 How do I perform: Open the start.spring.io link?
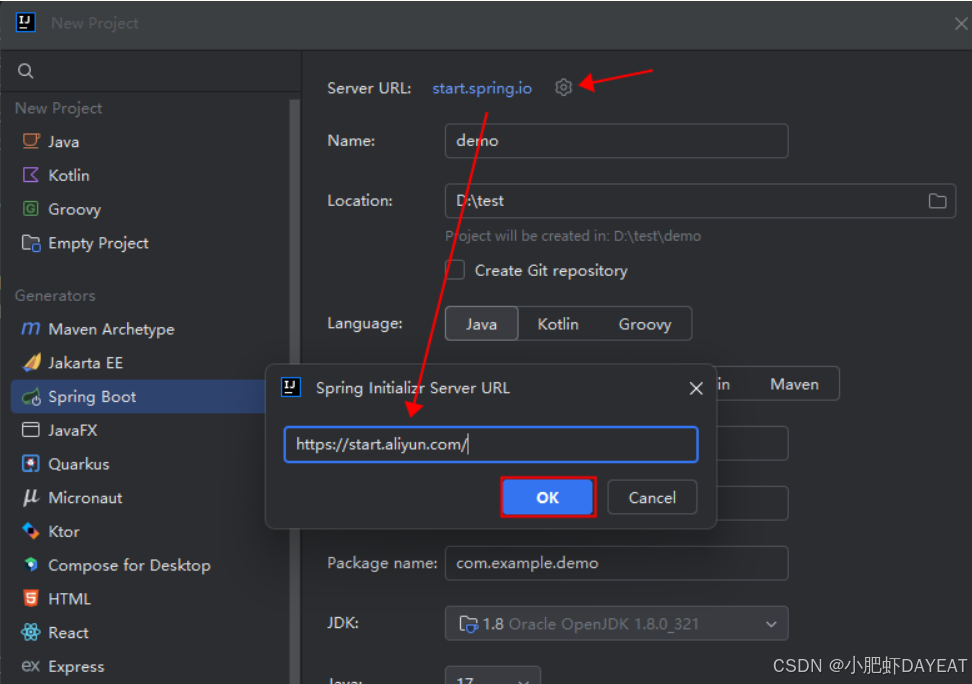(482, 88)
